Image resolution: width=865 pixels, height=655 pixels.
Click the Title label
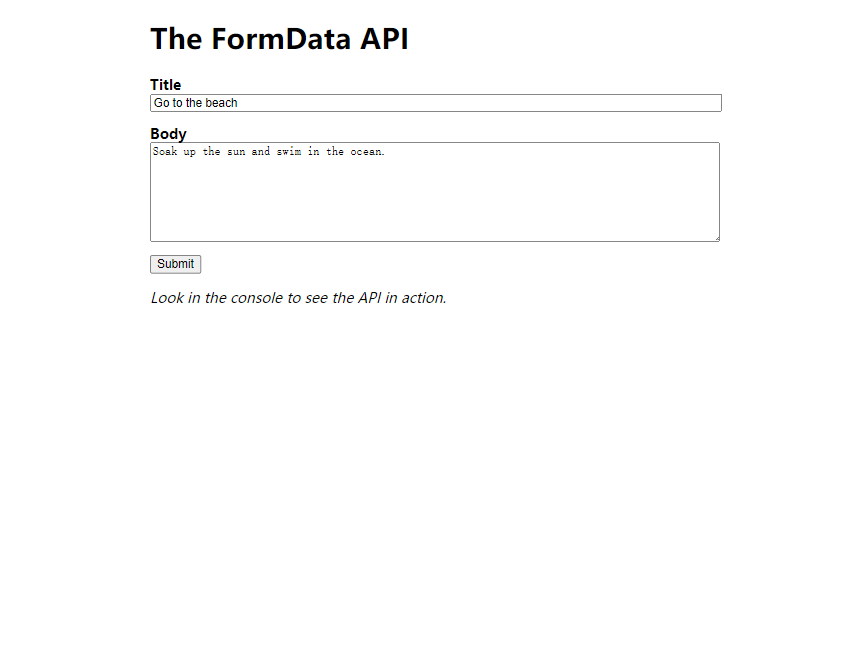(165, 85)
